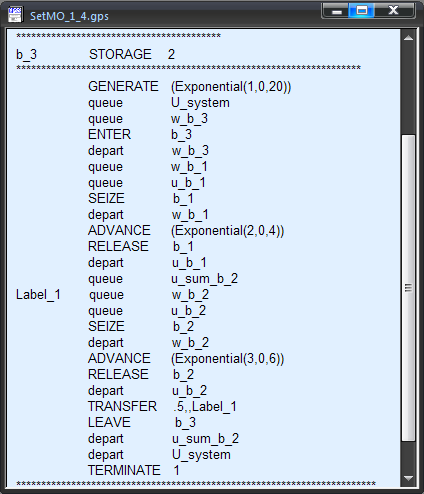Screen dimensions: 424x494
Task: Click the vertical scrollbar thumb grip
Action: [408, 288]
